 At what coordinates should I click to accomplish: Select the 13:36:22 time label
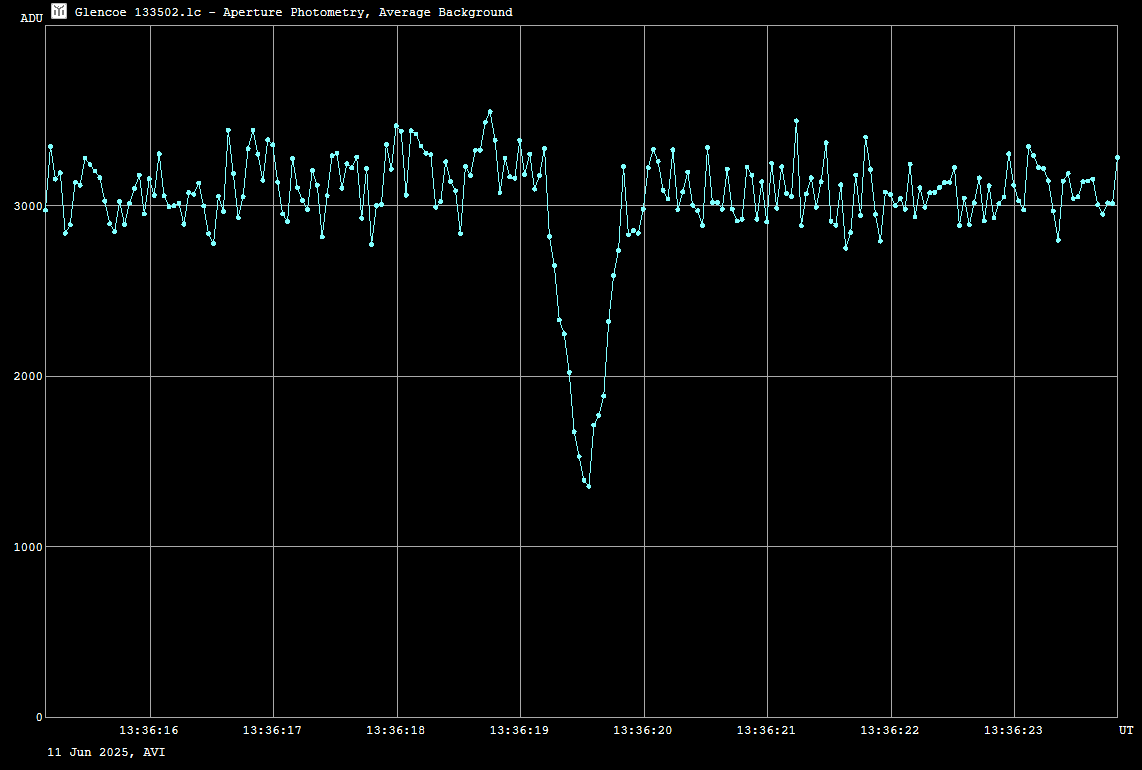pyautogui.click(x=890, y=731)
